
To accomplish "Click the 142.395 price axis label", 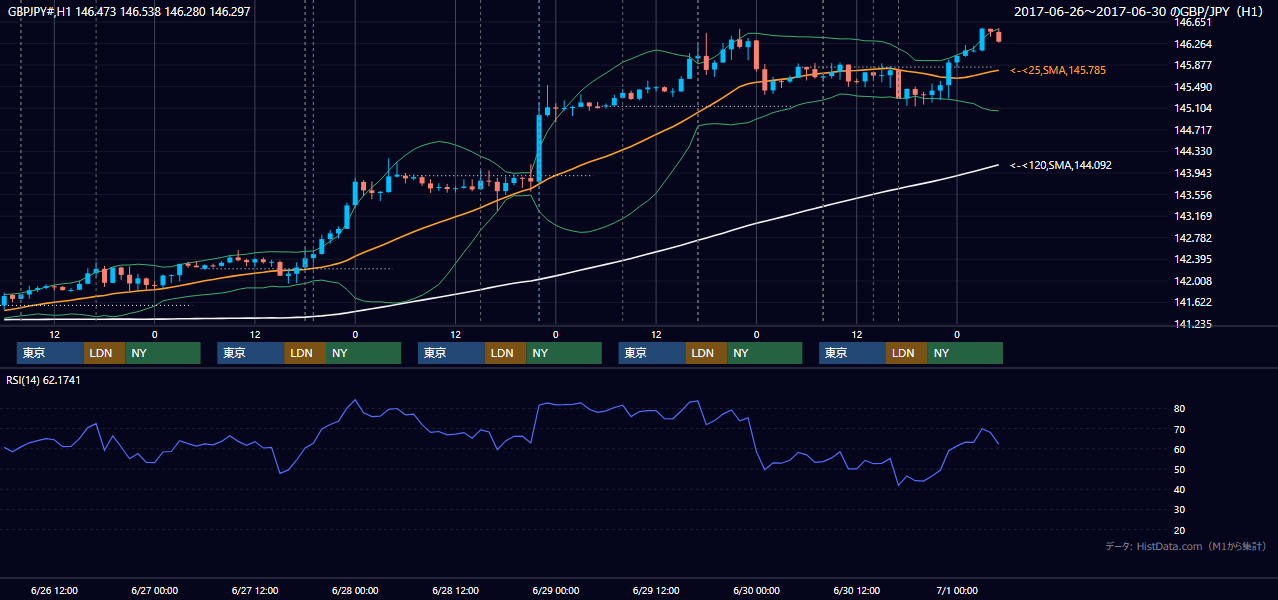I will [x=1193, y=259].
